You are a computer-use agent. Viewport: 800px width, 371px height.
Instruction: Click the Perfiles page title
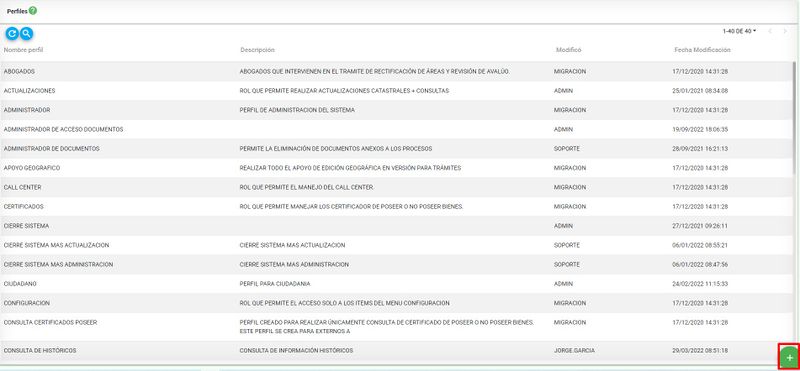tap(17, 11)
